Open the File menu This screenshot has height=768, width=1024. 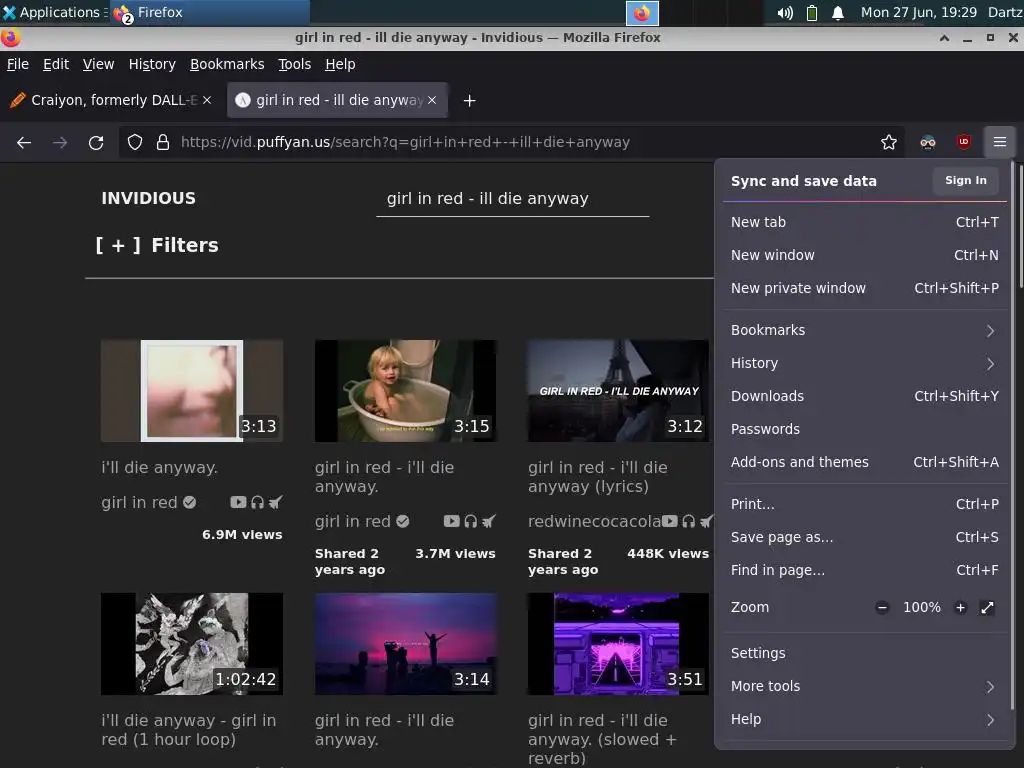18,64
